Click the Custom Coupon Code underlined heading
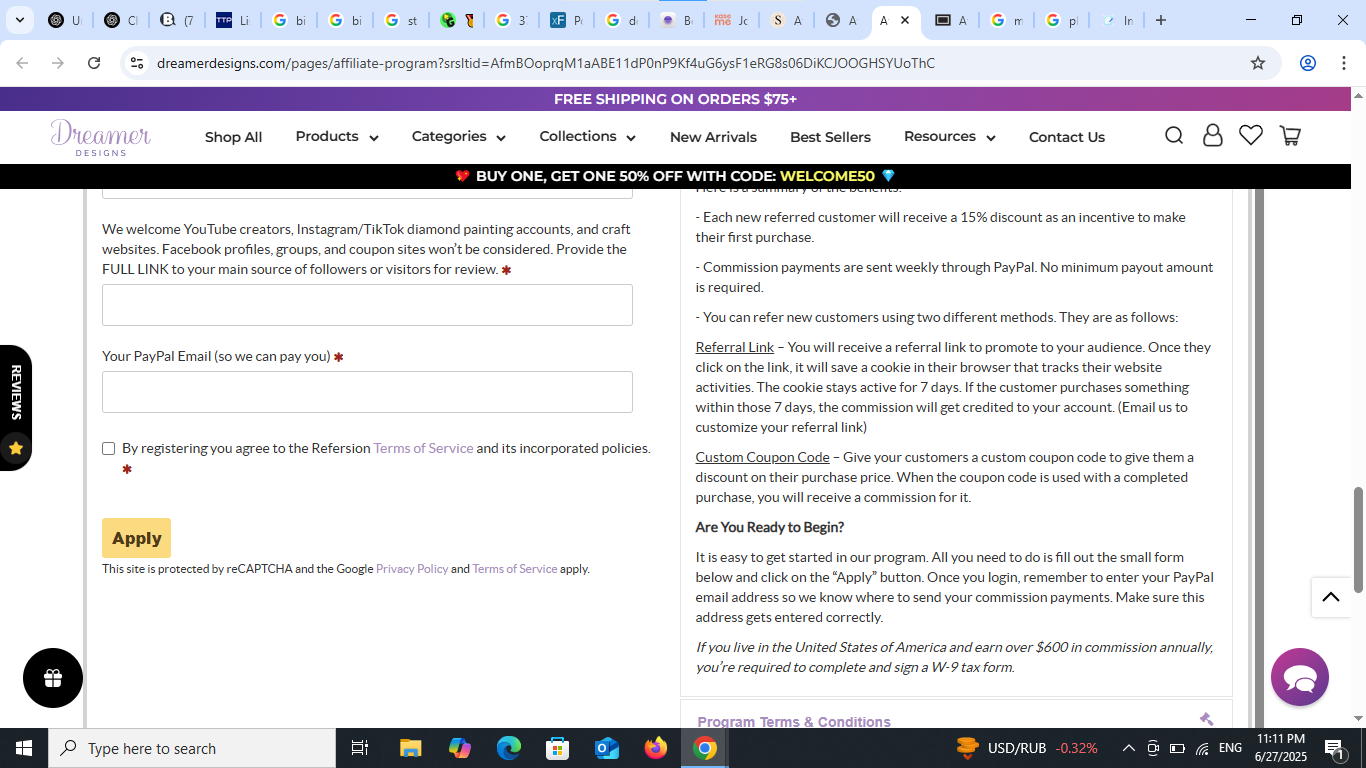The width and height of the screenshot is (1366, 768). click(x=763, y=457)
